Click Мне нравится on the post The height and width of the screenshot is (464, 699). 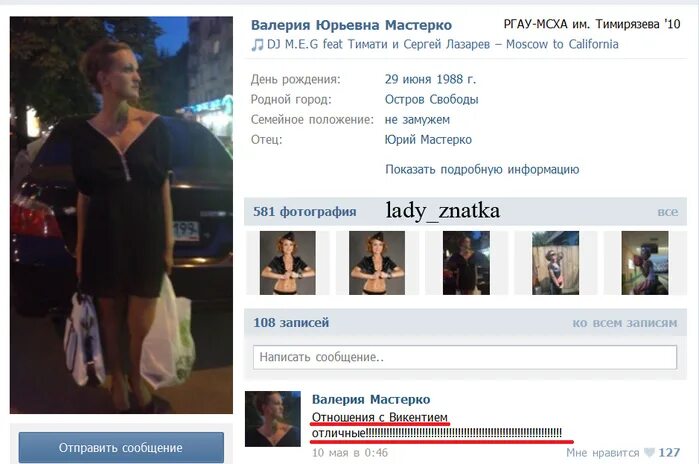pyautogui.click(x=602, y=453)
